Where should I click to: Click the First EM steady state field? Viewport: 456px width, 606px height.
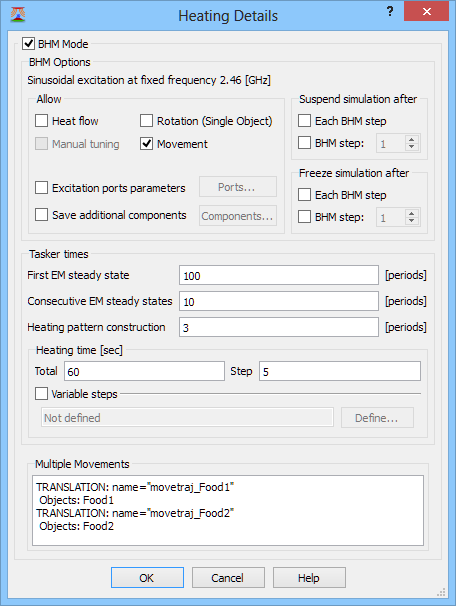[x=279, y=275]
